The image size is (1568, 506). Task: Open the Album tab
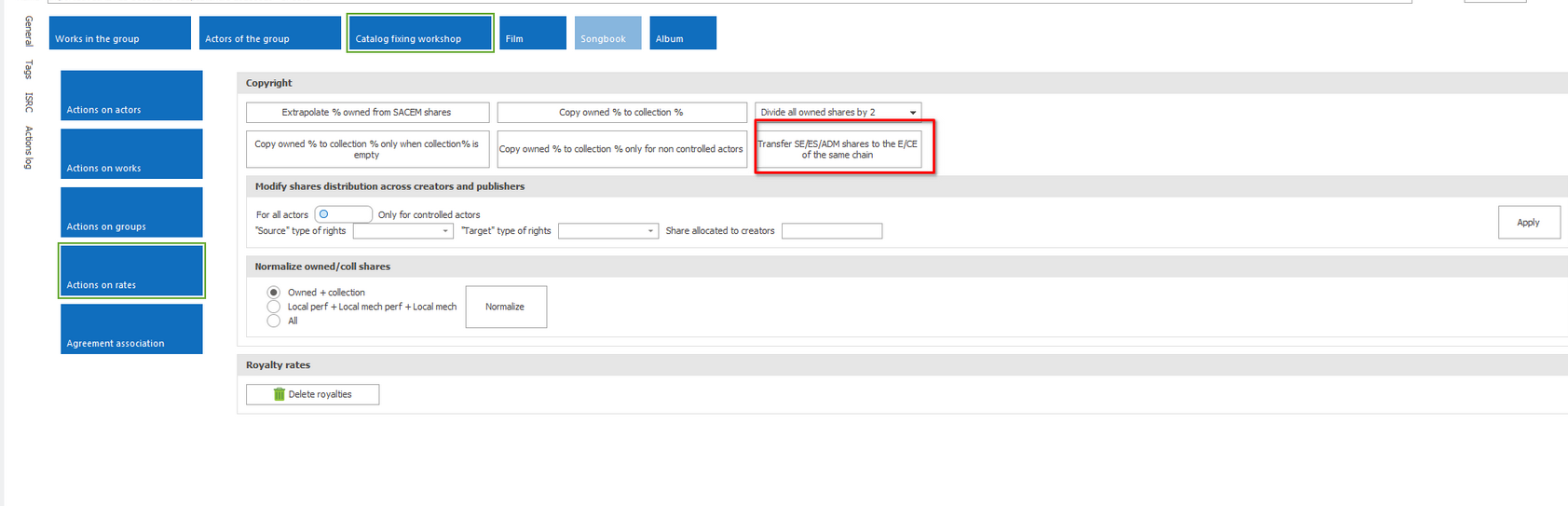coord(682,34)
